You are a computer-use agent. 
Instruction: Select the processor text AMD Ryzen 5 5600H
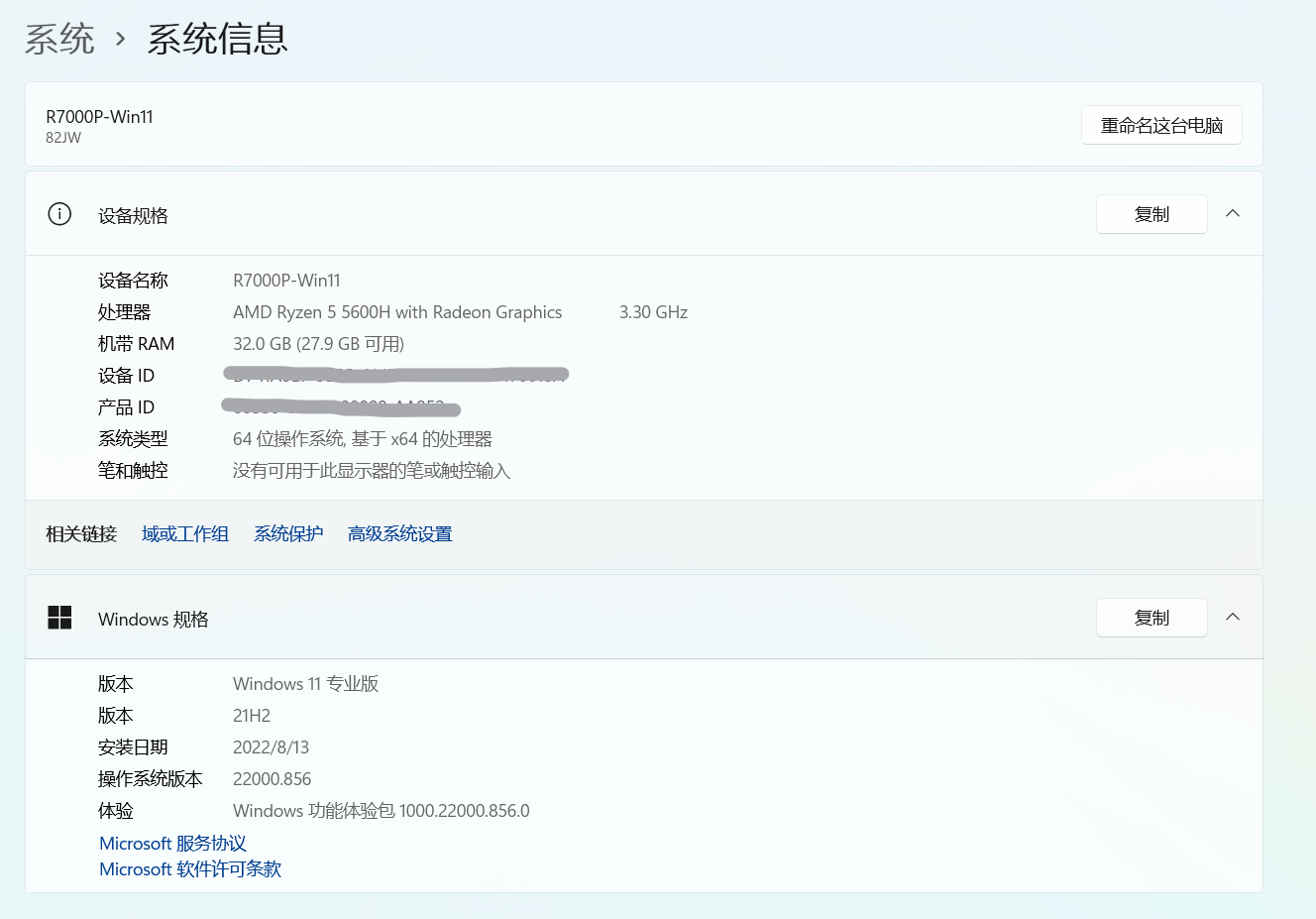pyautogui.click(x=396, y=311)
